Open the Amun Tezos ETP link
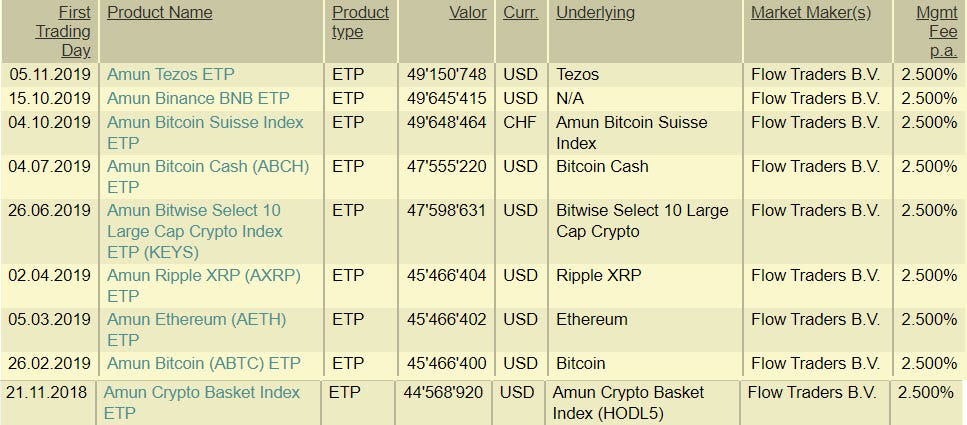967x425 pixels. pyautogui.click(x=171, y=75)
